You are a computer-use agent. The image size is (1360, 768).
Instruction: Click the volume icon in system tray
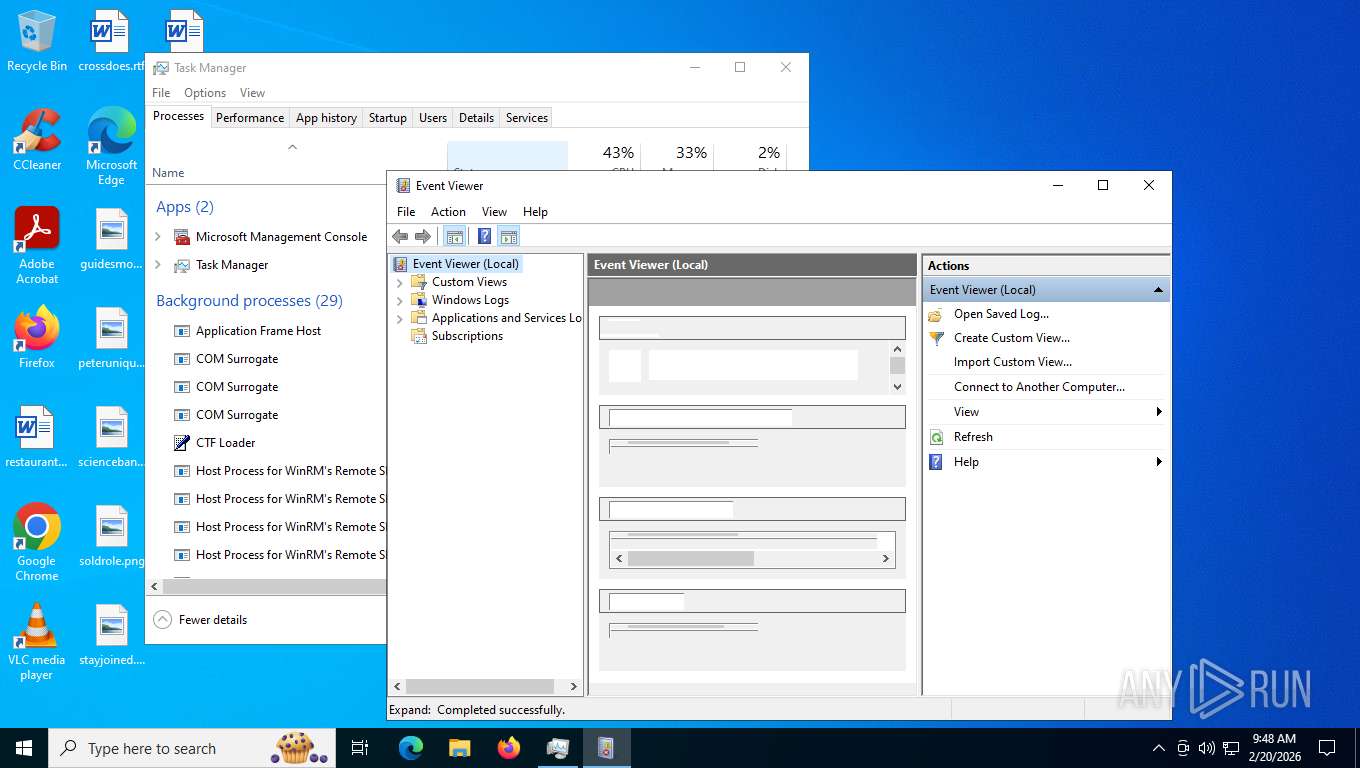(1206, 748)
